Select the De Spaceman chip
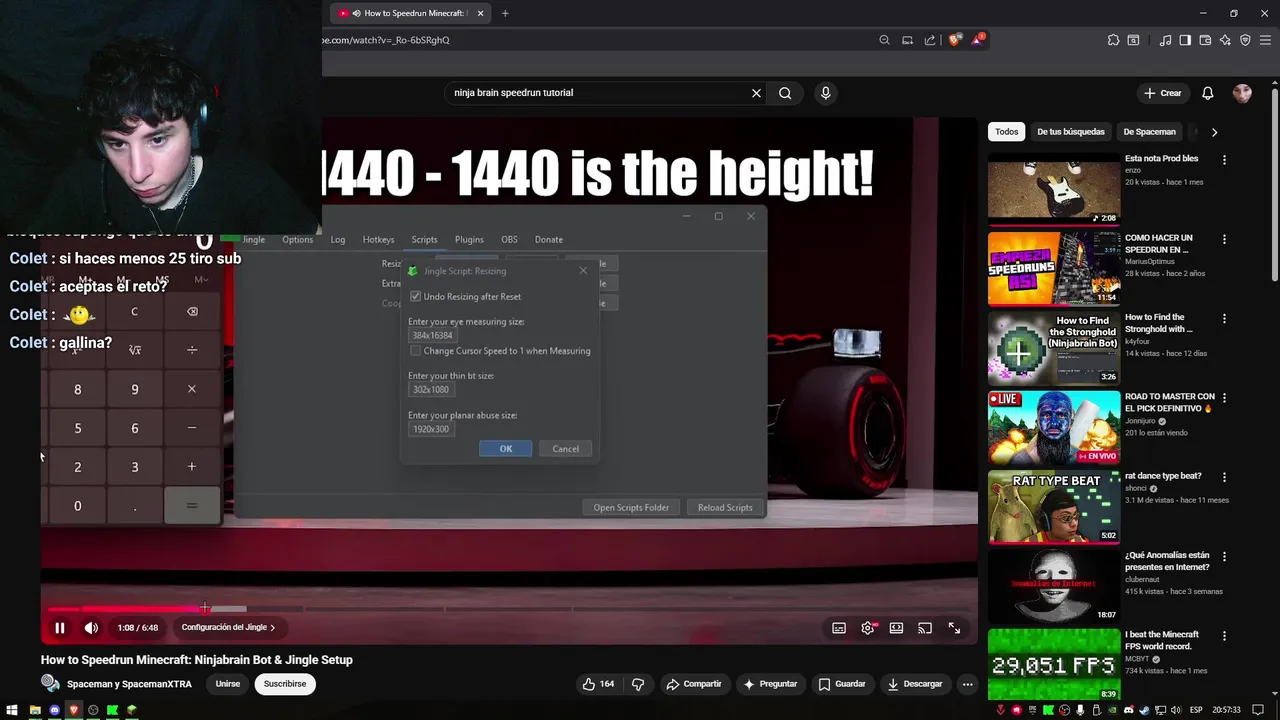Image resolution: width=1280 pixels, height=720 pixels. pyautogui.click(x=1149, y=132)
